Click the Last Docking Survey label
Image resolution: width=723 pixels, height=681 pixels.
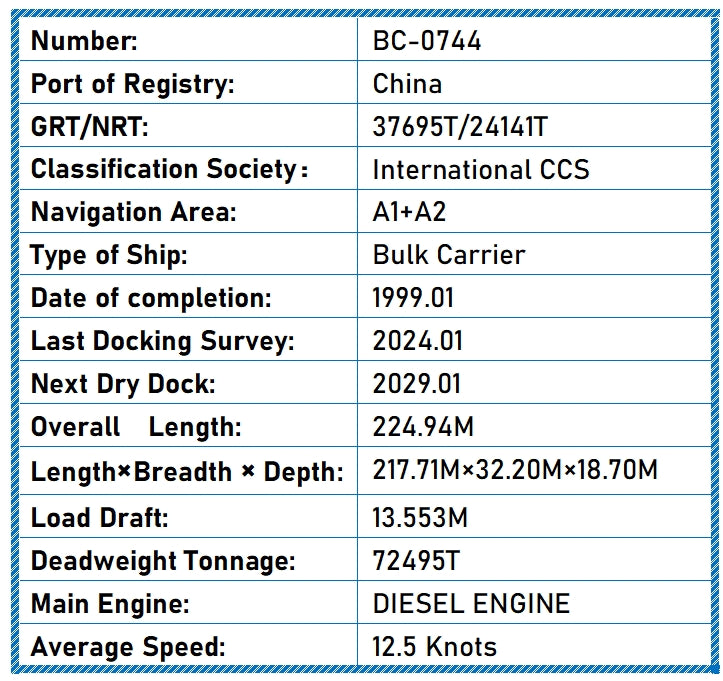pos(163,341)
